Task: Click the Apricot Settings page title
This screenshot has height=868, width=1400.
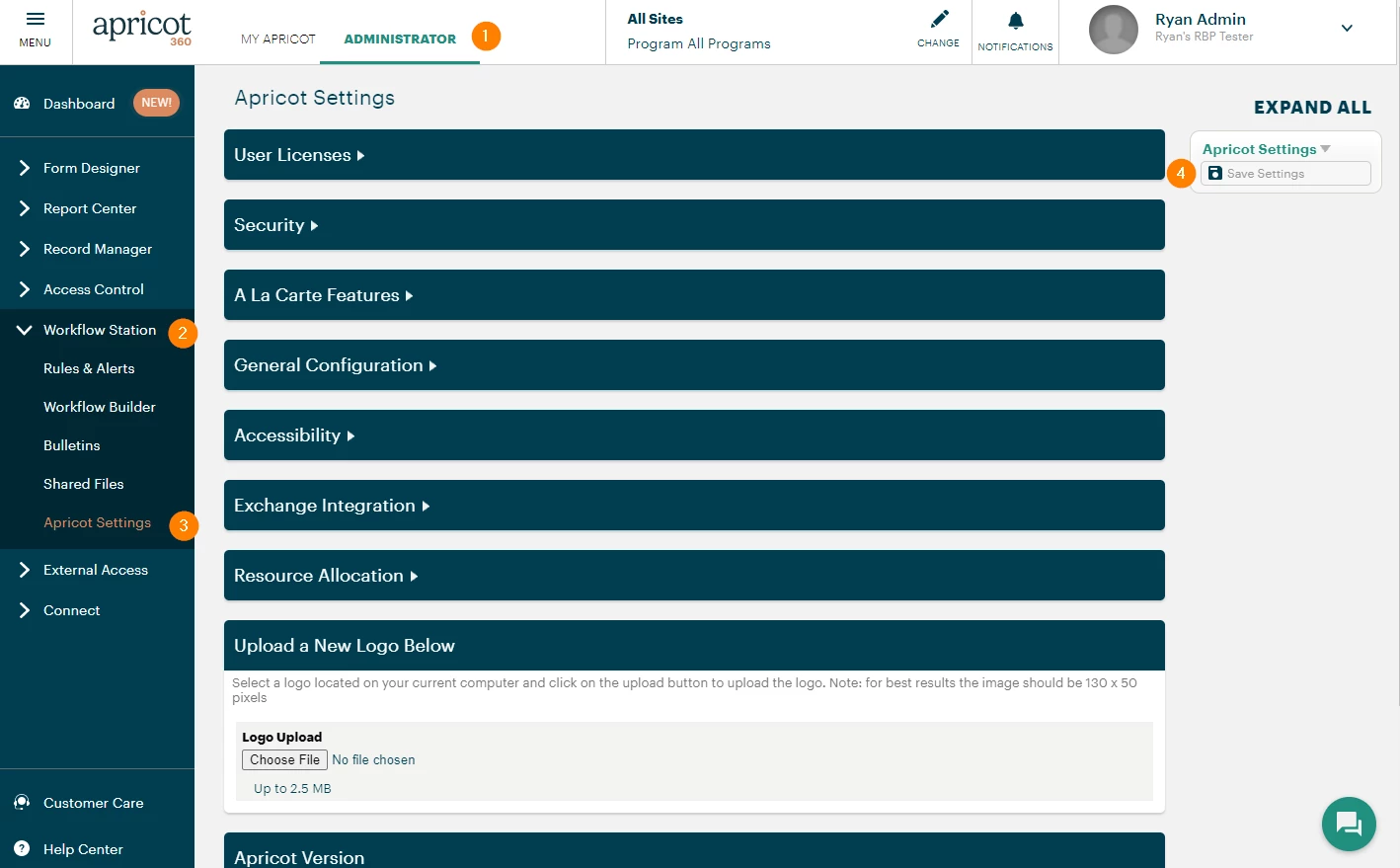Action: pos(315,98)
